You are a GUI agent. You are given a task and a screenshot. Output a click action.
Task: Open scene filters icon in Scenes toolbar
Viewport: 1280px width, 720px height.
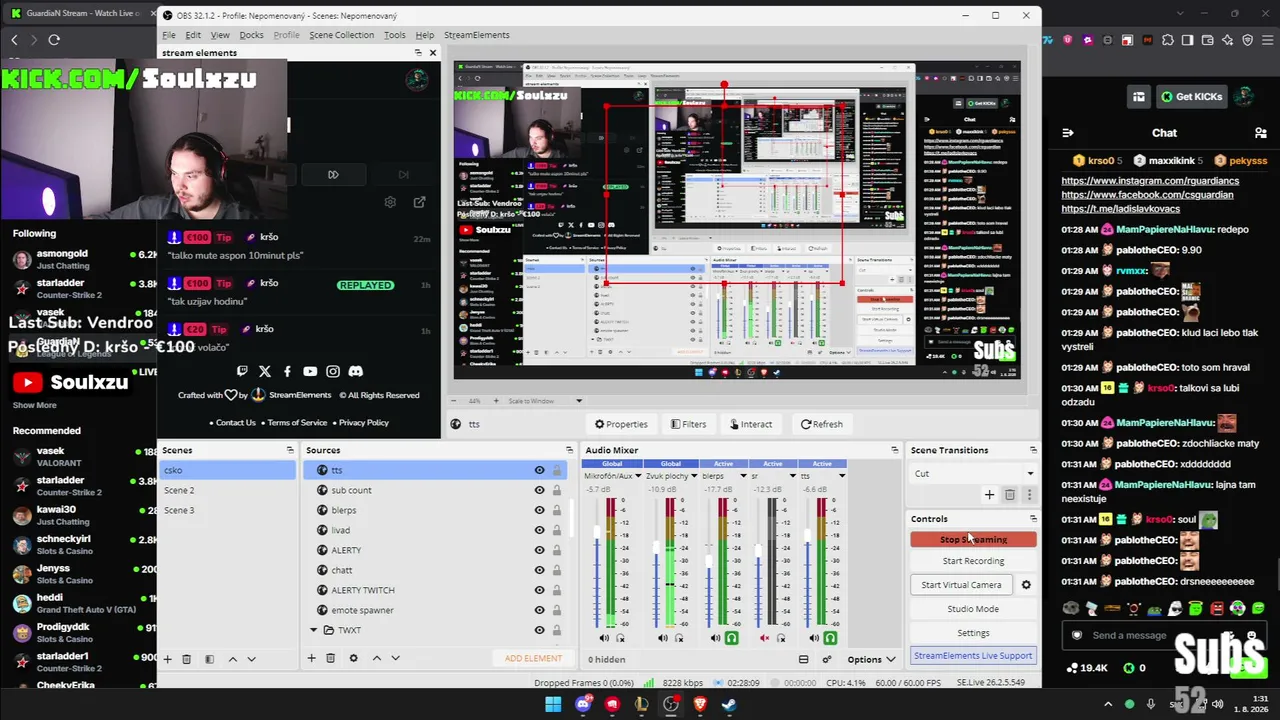209,659
